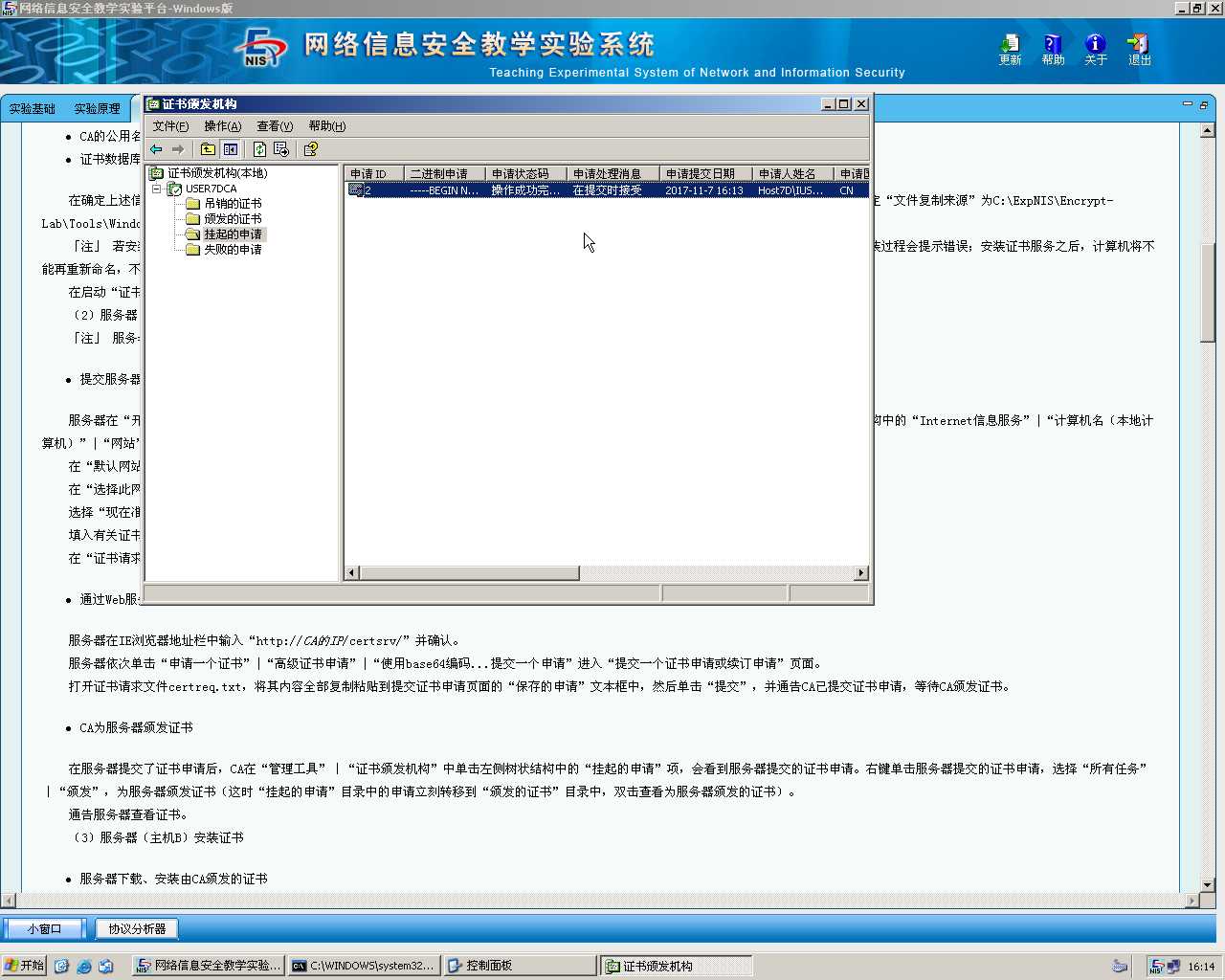The height and width of the screenshot is (980, 1225).
Task: Click the list horizontal scrollbar left arrow
Action: (352, 573)
